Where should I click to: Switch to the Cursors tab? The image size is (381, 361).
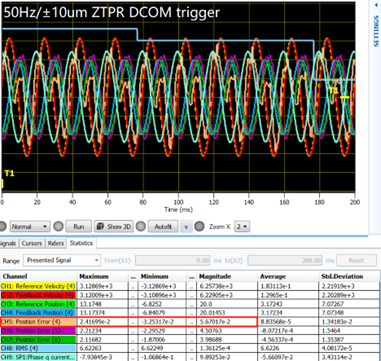tap(32, 243)
